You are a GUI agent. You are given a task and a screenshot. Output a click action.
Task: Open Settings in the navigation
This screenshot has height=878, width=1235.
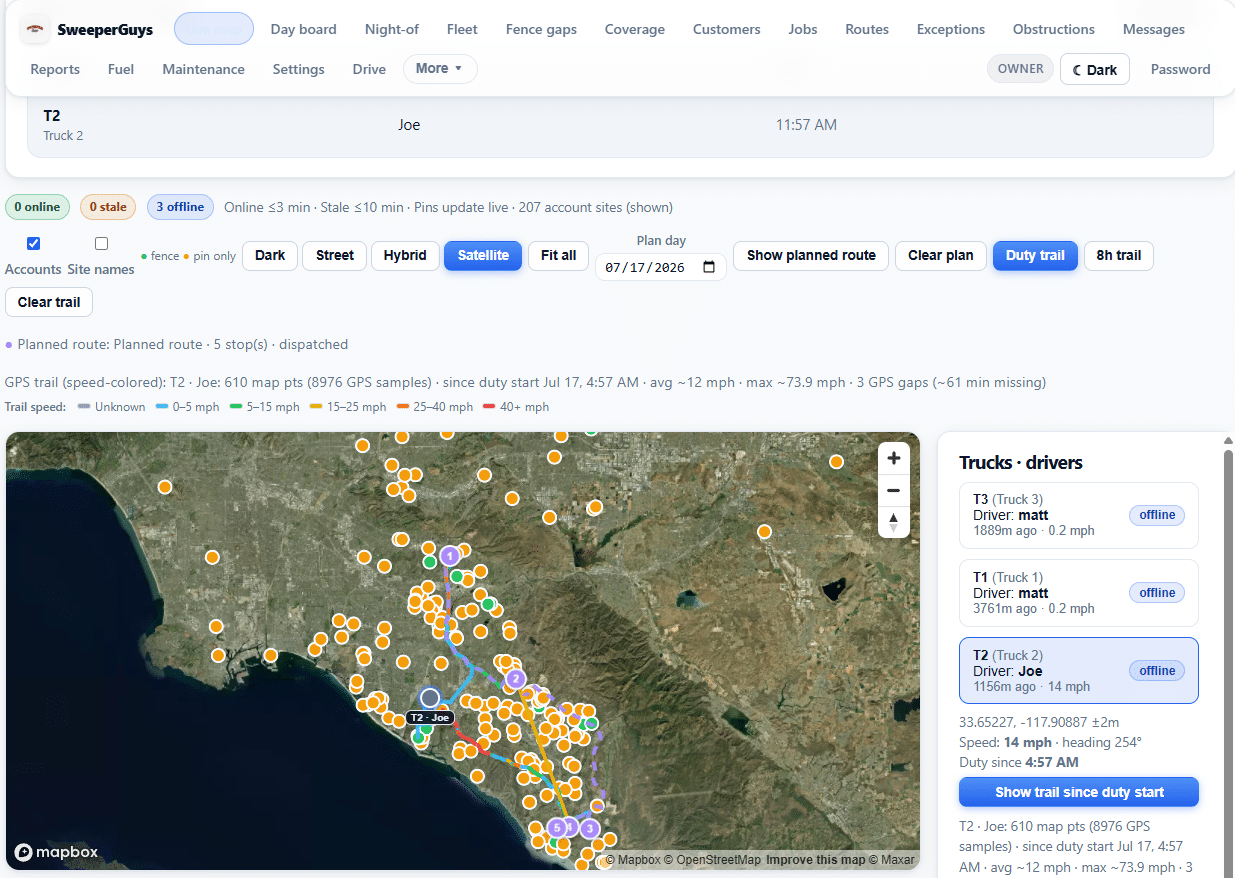click(299, 69)
